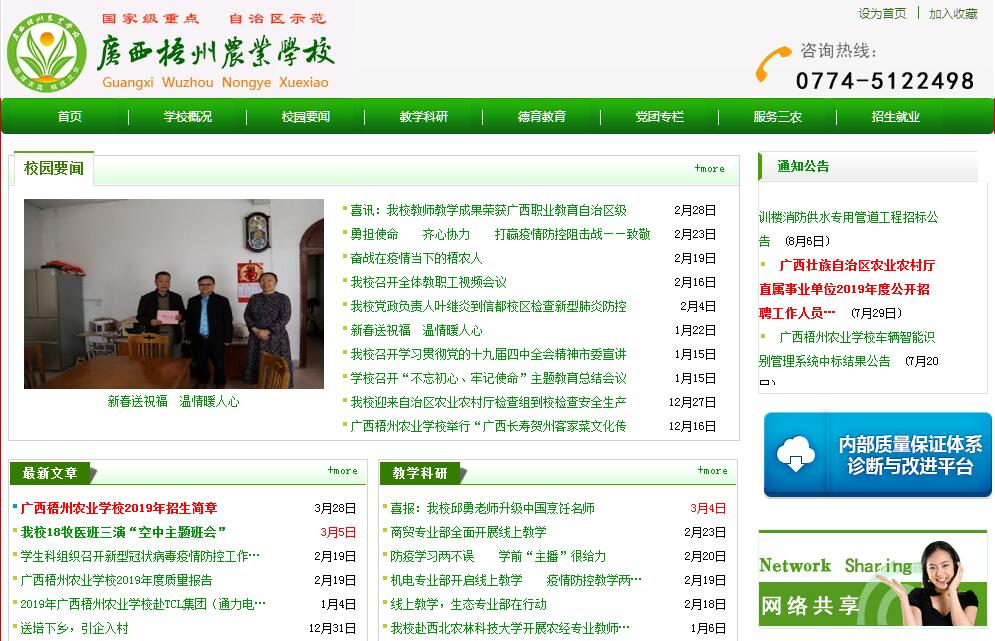995x641 pixels.
Task: Open 首页 in navigation bar
Action: click(x=70, y=117)
